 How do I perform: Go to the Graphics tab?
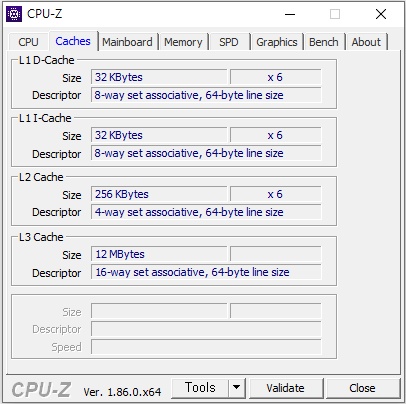tap(277, 42)
